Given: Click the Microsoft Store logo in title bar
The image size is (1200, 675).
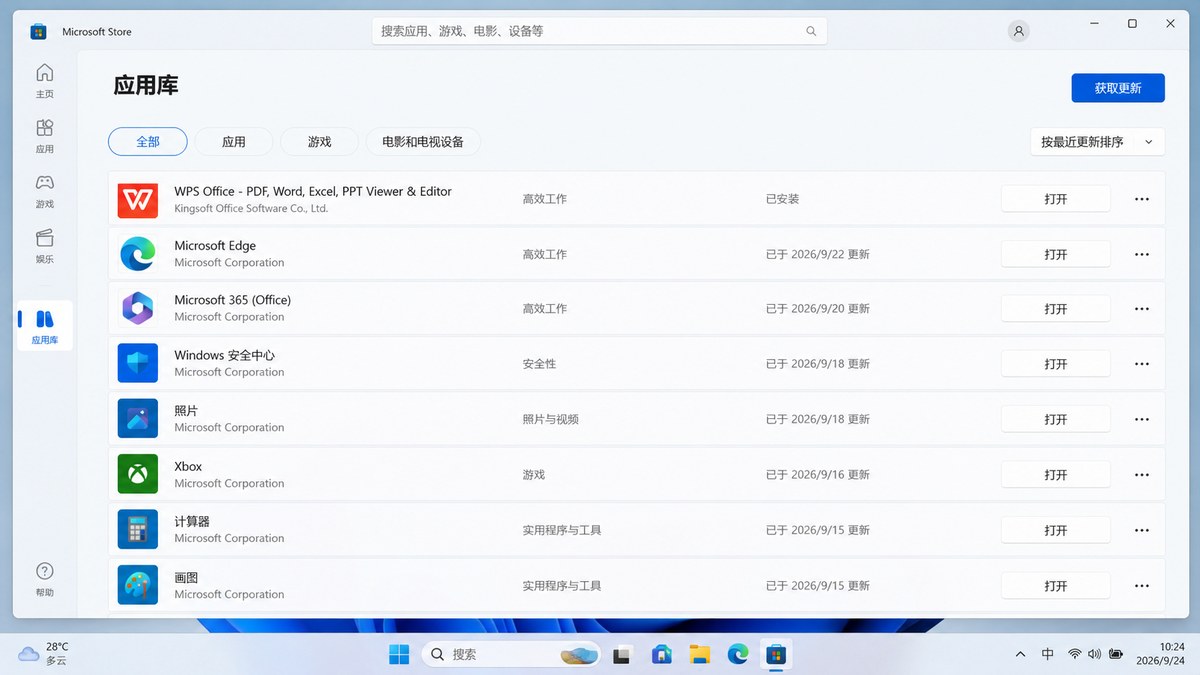Looking at the screenshot, I should pyautogui.click(x=38, y=31).
